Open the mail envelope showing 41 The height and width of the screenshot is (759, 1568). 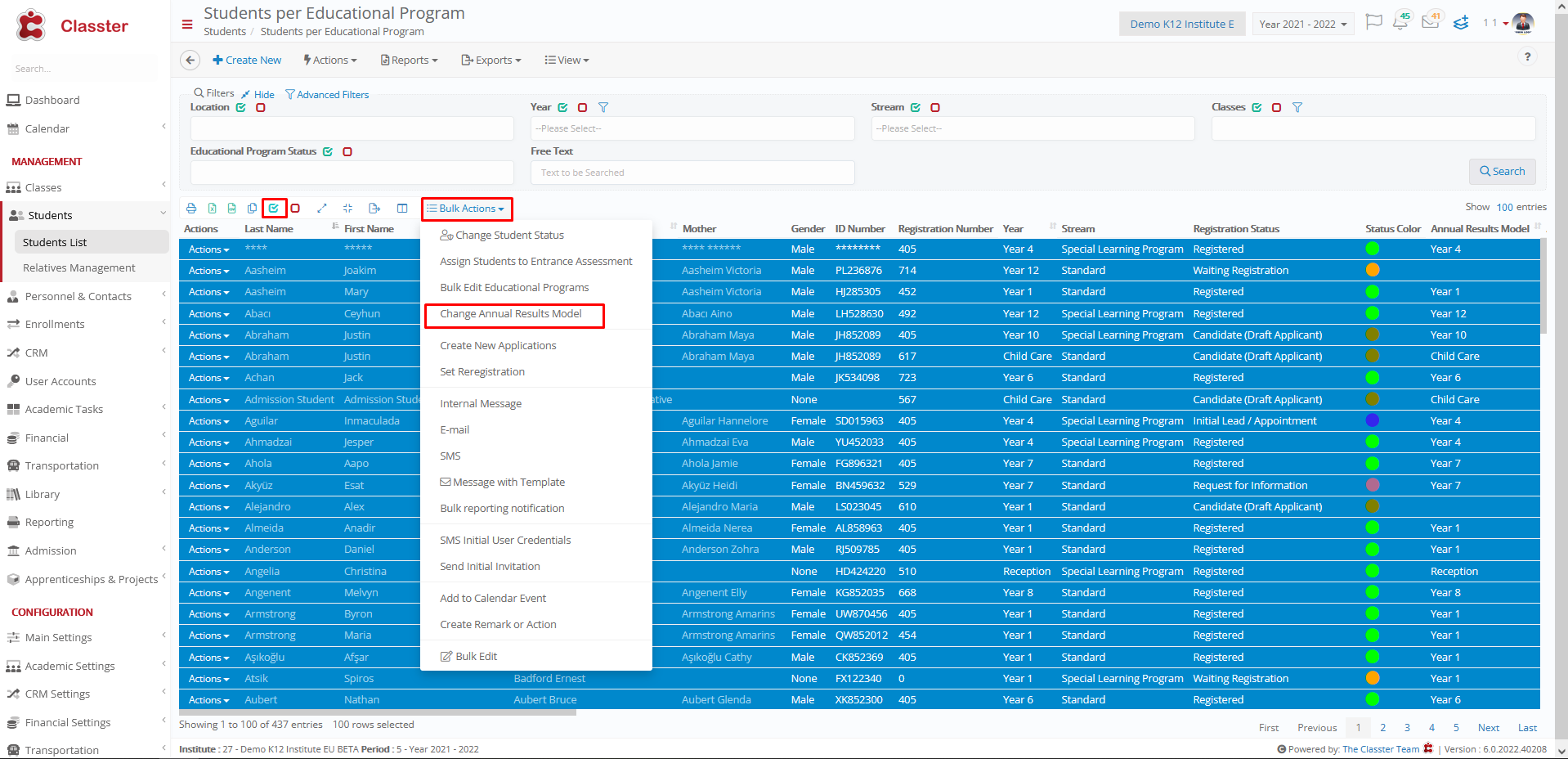click(1431, 22)
